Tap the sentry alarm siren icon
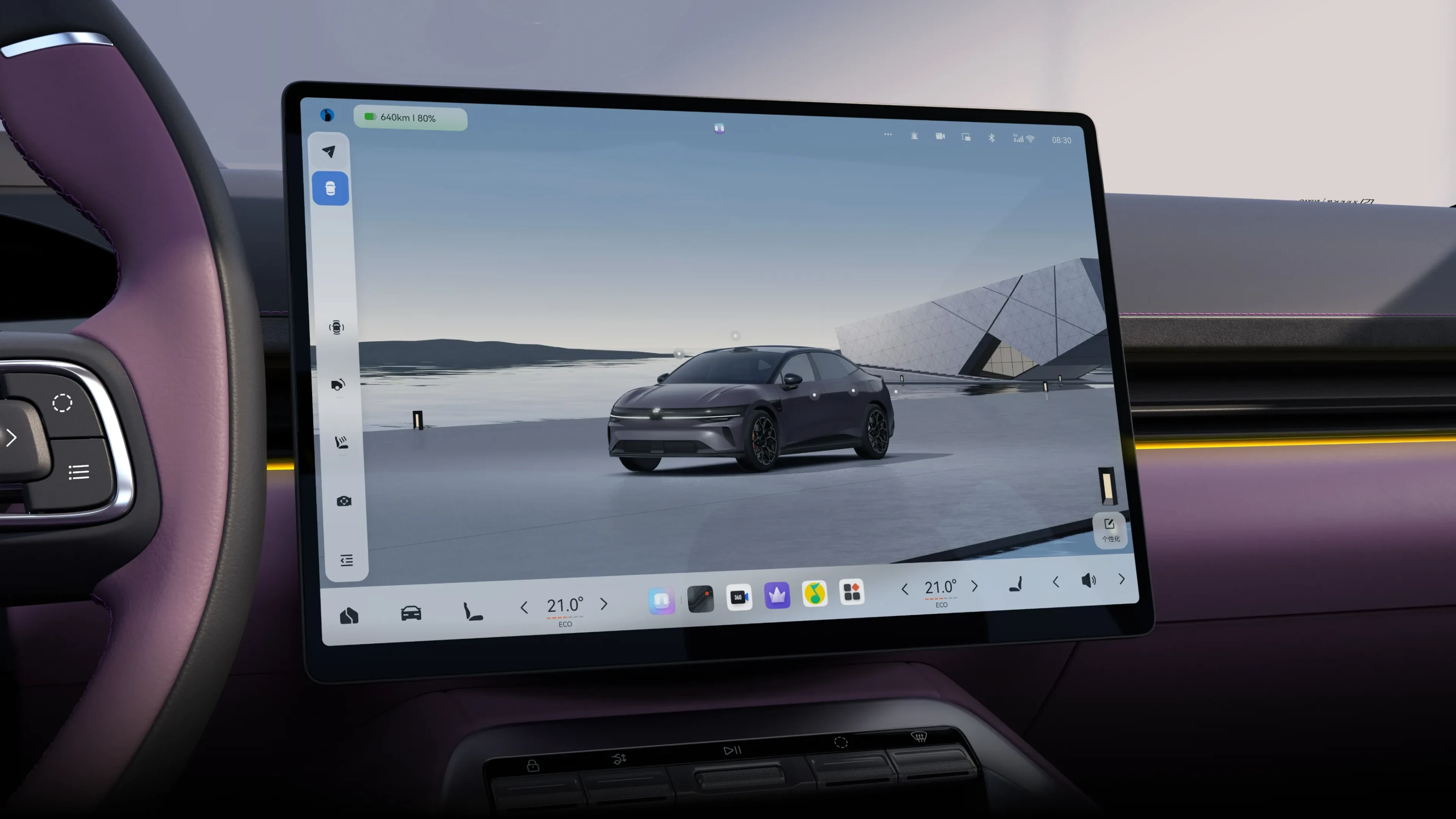The width and height of the screenshot is (1456, 819). click(914, 135)
